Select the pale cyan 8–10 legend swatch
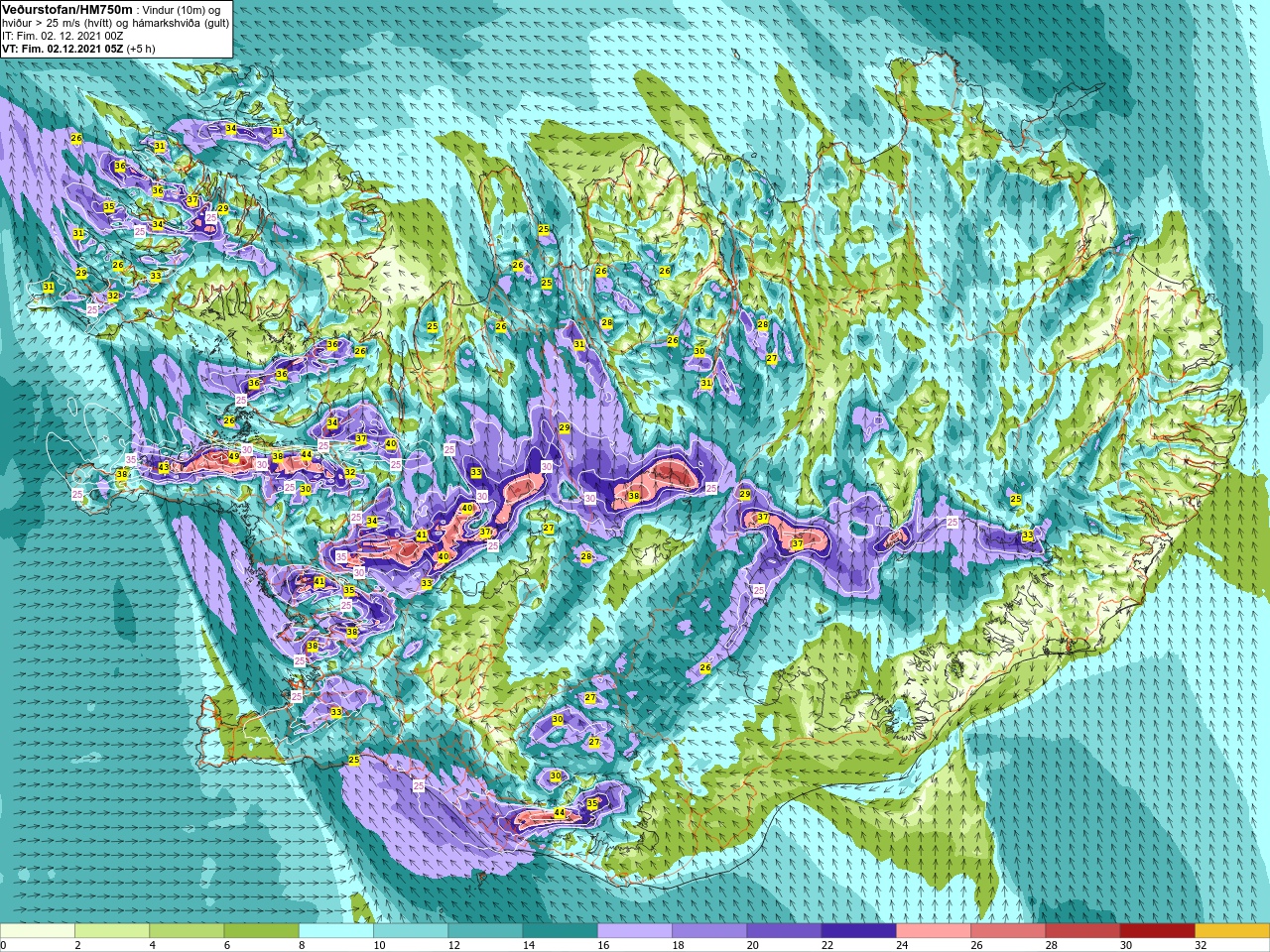This screenshot has width=1270, height=952. coord(336,931)
